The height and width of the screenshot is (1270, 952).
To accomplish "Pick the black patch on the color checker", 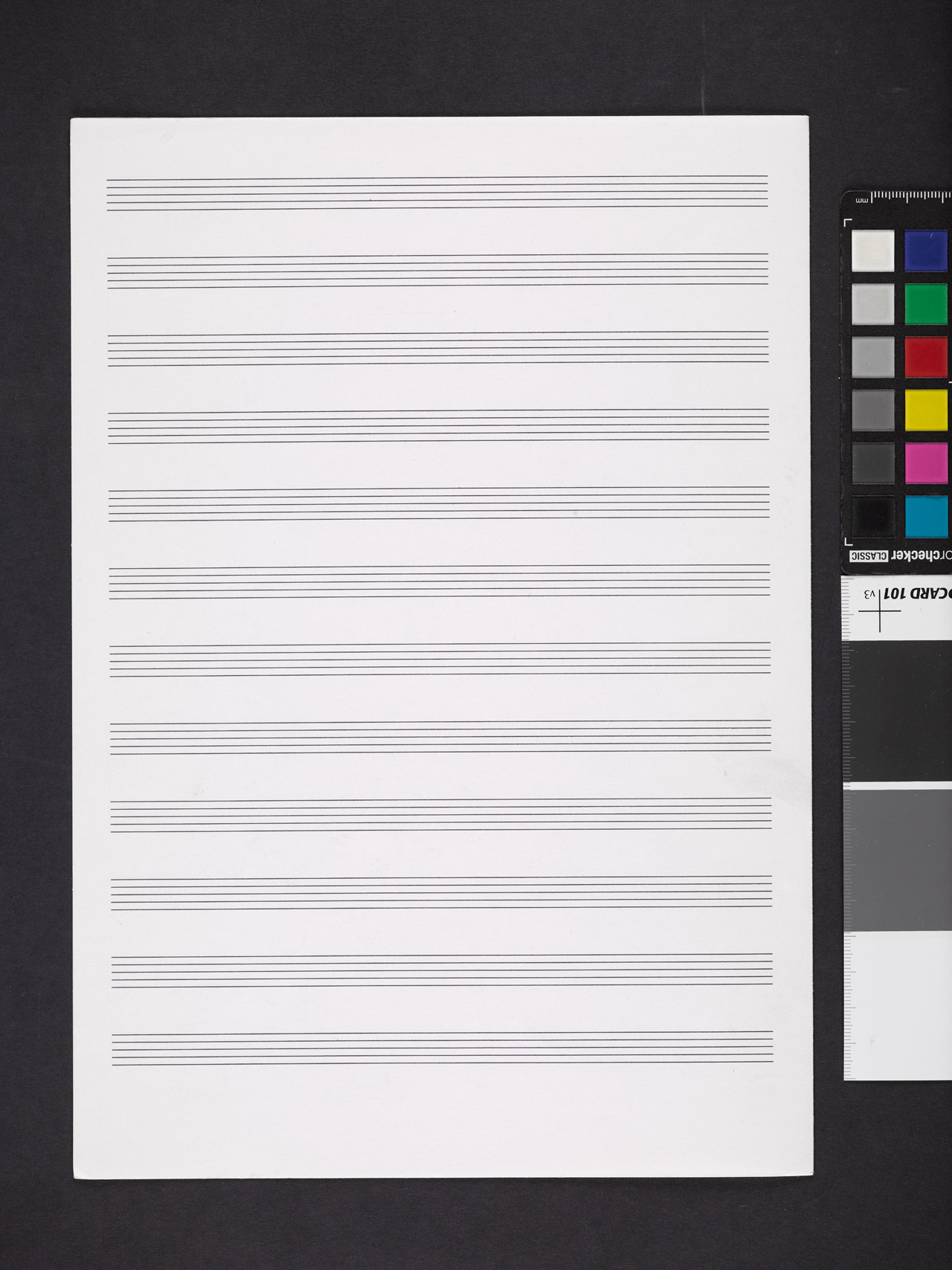I will coord(872,516).
